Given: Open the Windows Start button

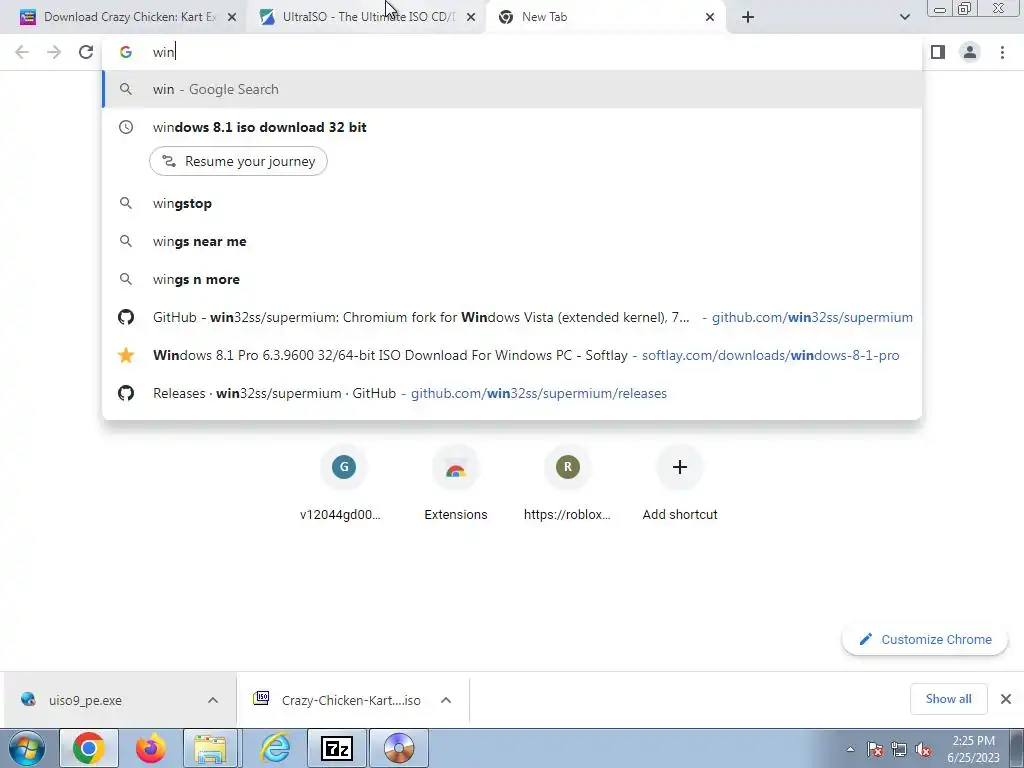Looking at the screenshot, I should [x=26, y=748].
